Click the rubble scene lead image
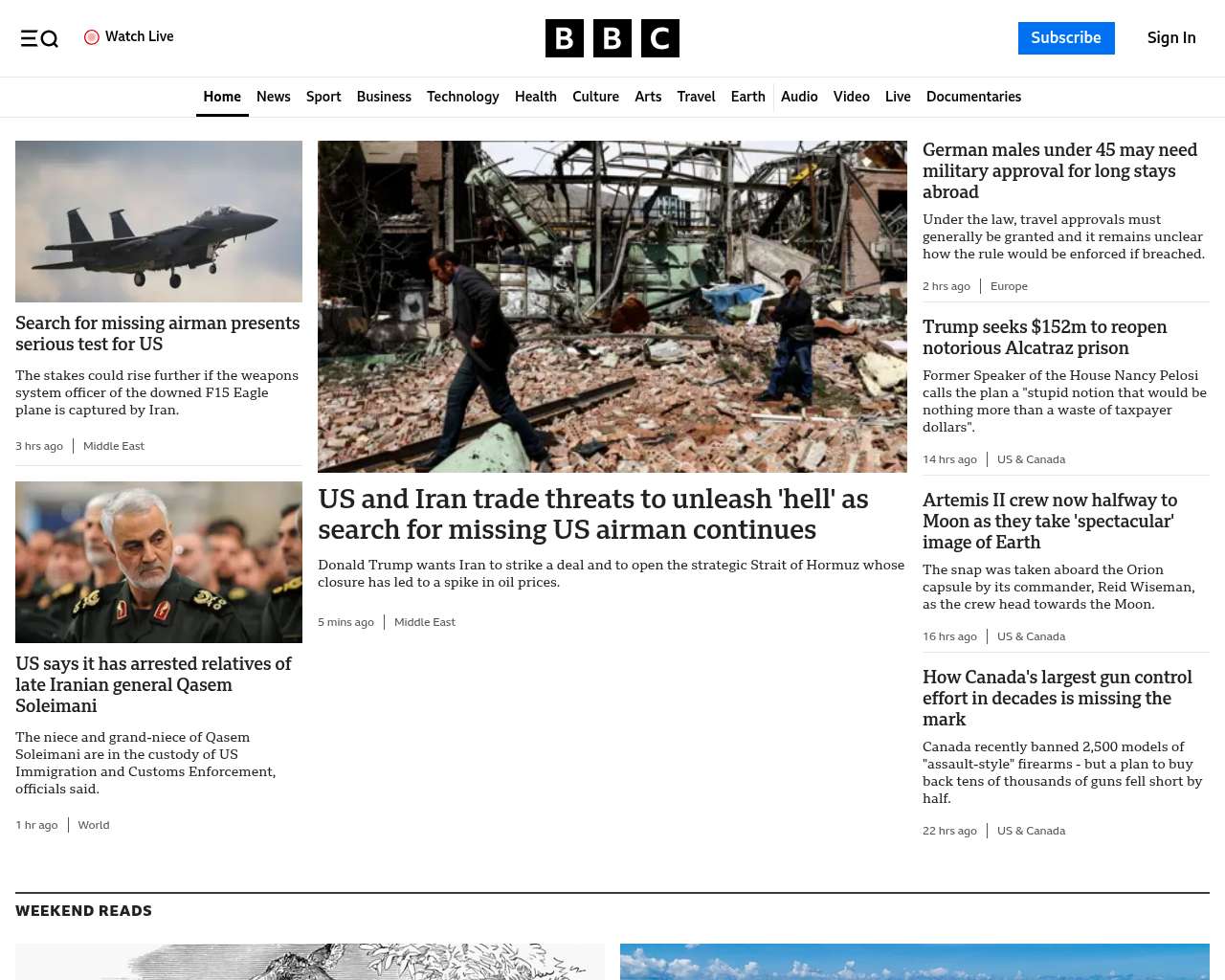 (612, 306)
